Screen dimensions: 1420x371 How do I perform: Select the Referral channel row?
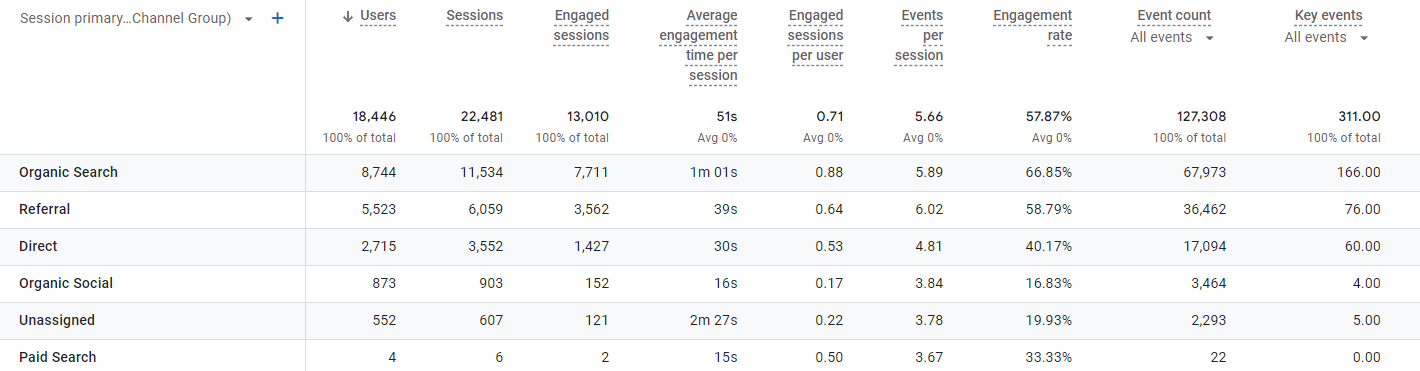(x=710, y=210)
